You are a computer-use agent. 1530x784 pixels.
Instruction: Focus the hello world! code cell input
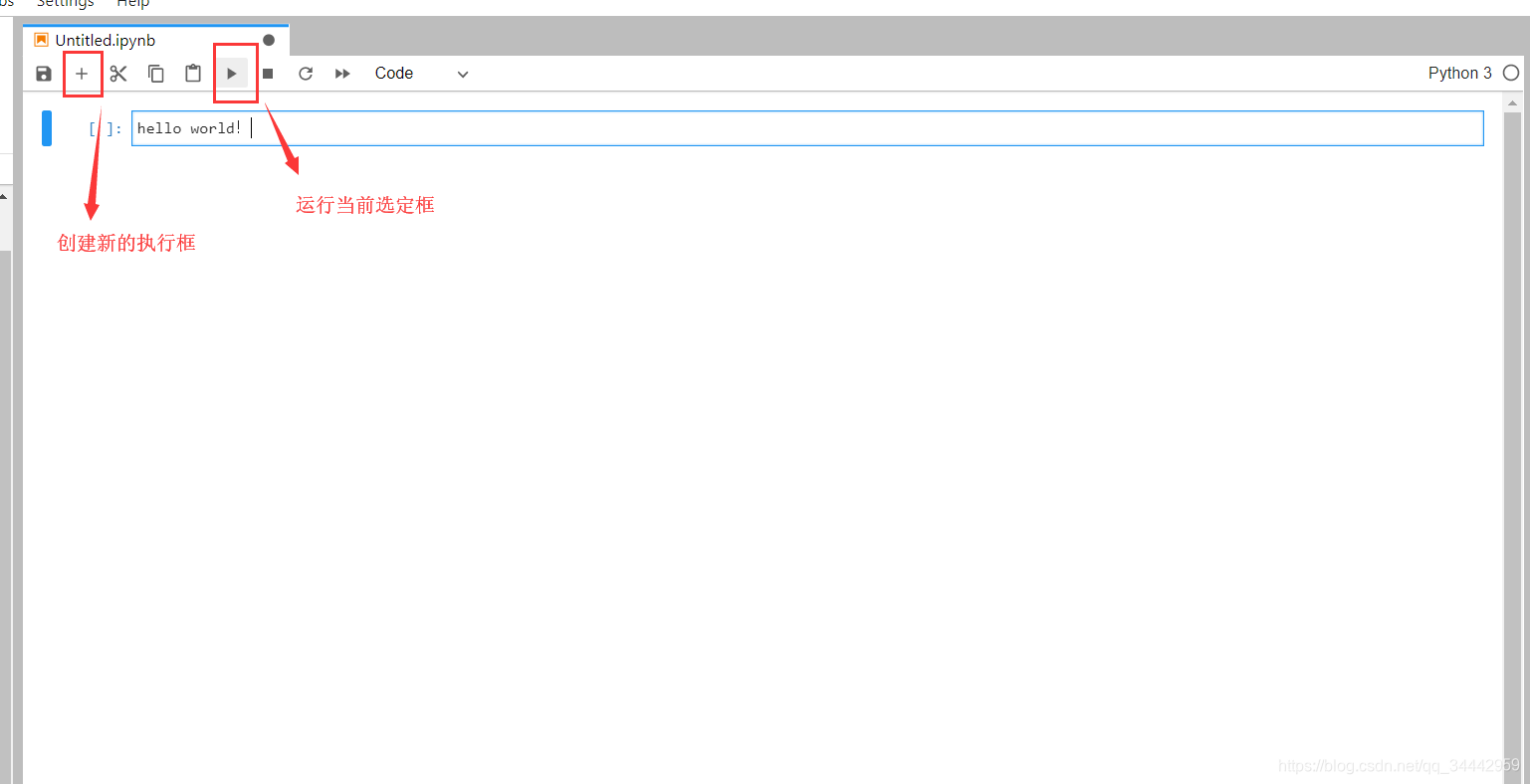(807, 128)
